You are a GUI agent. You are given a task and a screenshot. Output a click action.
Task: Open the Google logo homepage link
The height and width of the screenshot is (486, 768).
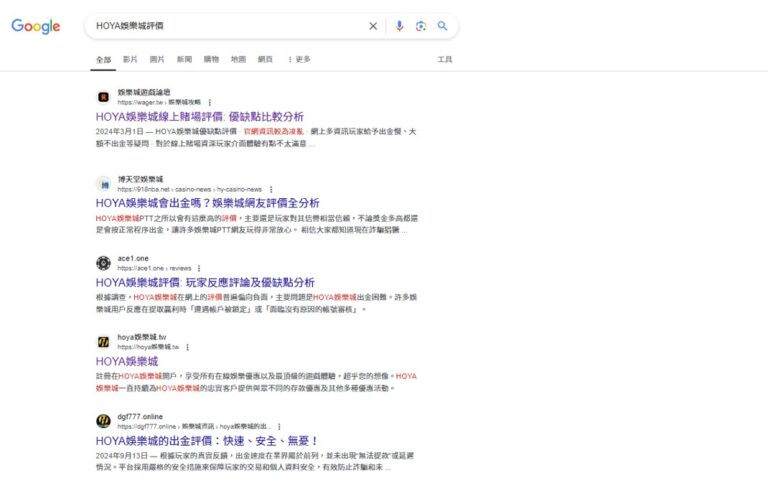pyautogui.click(x=36, y=26)
